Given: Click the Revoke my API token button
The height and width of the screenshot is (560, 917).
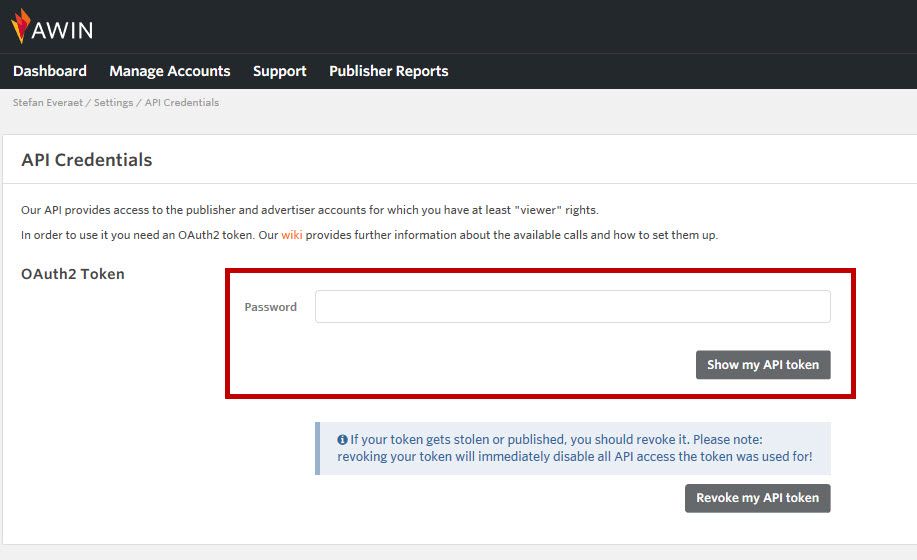Looking at the screenshot, I should click(757, 498).
